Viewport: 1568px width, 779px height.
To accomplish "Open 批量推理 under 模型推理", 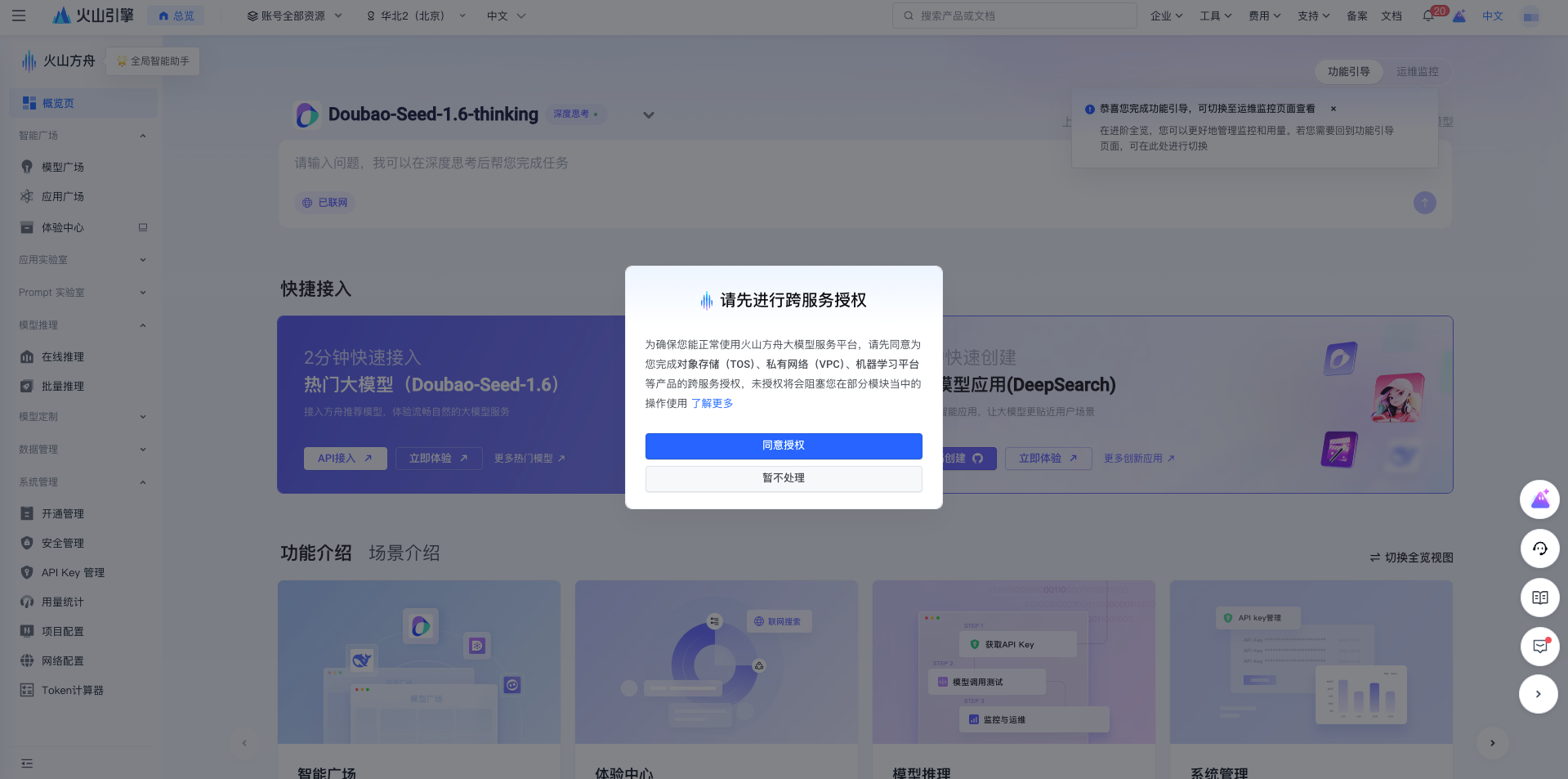I will [63, 386].
